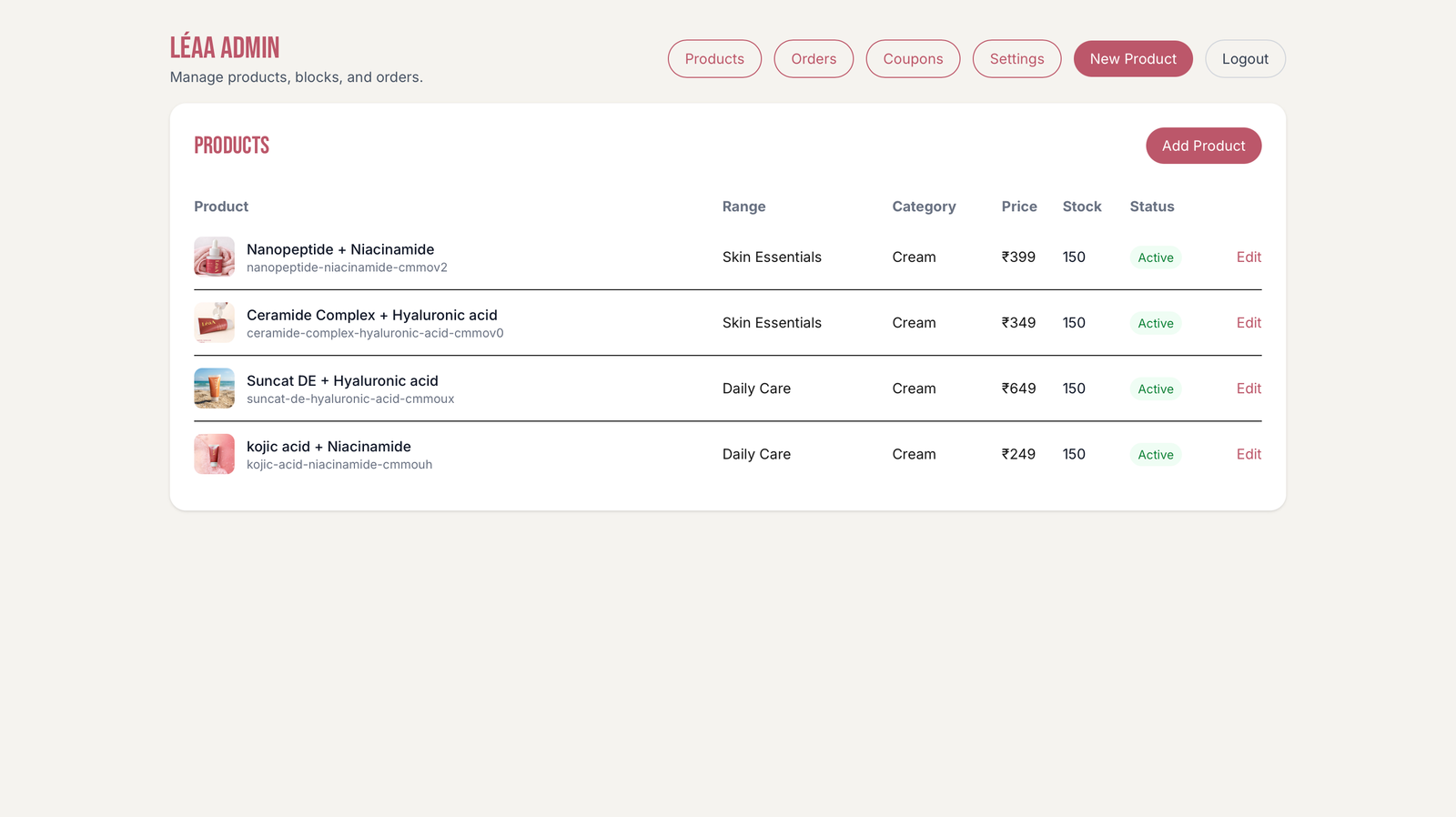Click the Nanopeptide + Niacinamide product thumbnail

tap(214, 257)
